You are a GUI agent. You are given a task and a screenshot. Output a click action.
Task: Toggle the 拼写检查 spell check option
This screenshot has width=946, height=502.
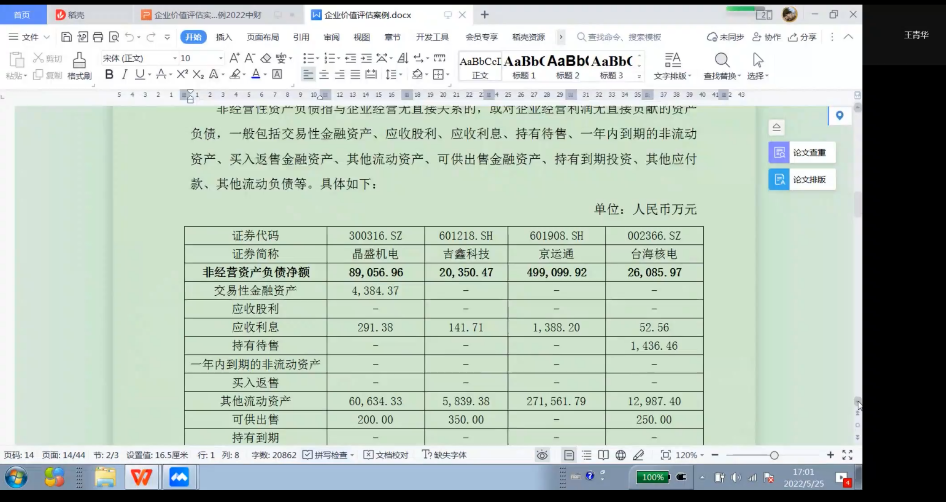tap(327, 455)
